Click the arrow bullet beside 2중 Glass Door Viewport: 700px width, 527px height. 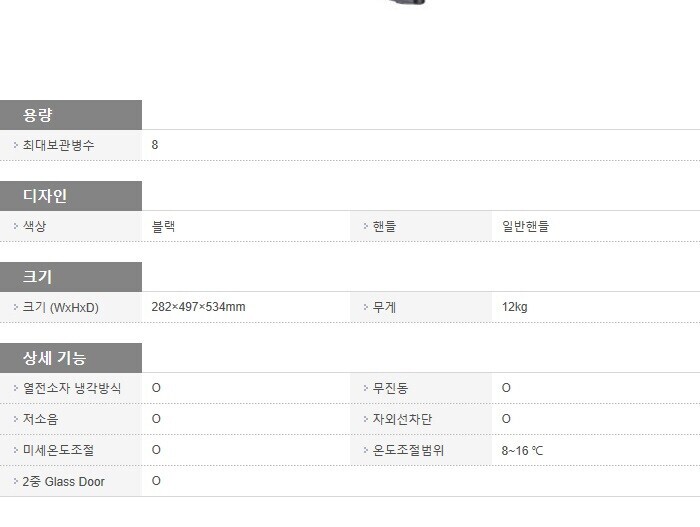point(16,481)
